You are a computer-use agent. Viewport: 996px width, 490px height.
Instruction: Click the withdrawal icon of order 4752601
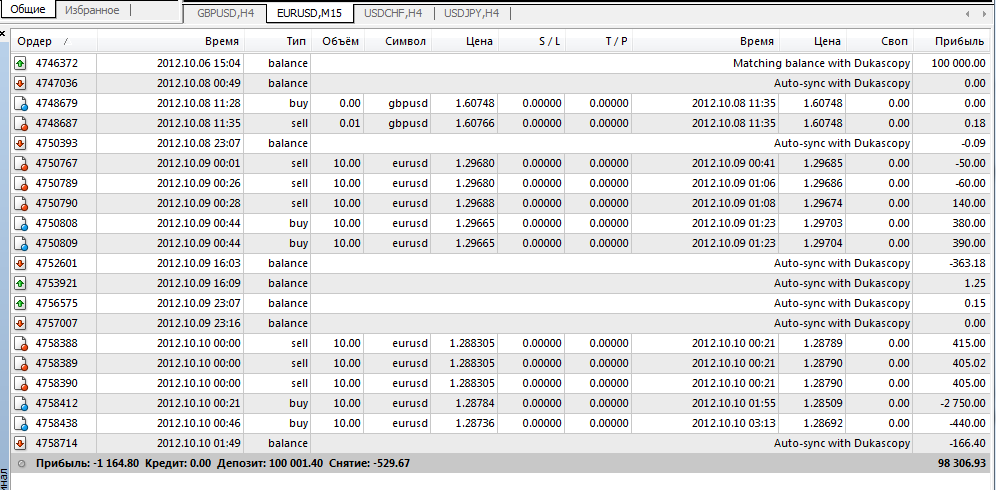pyautogui.click(x=21, y=263)
